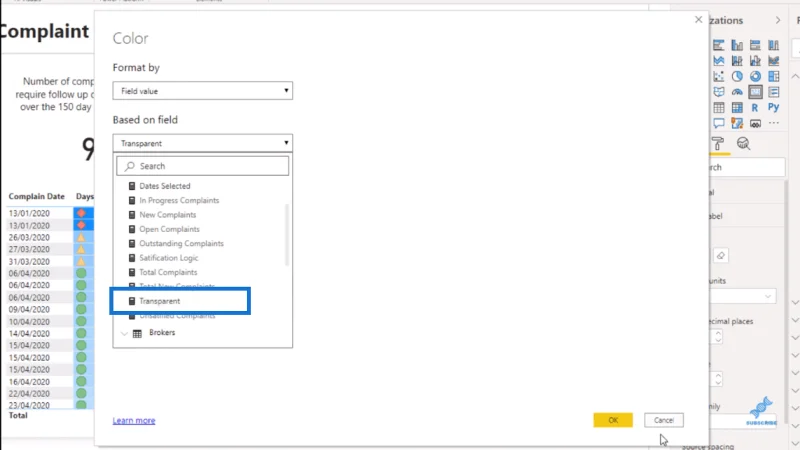Select the Q&A speech bubble visual

coord(719,123)
